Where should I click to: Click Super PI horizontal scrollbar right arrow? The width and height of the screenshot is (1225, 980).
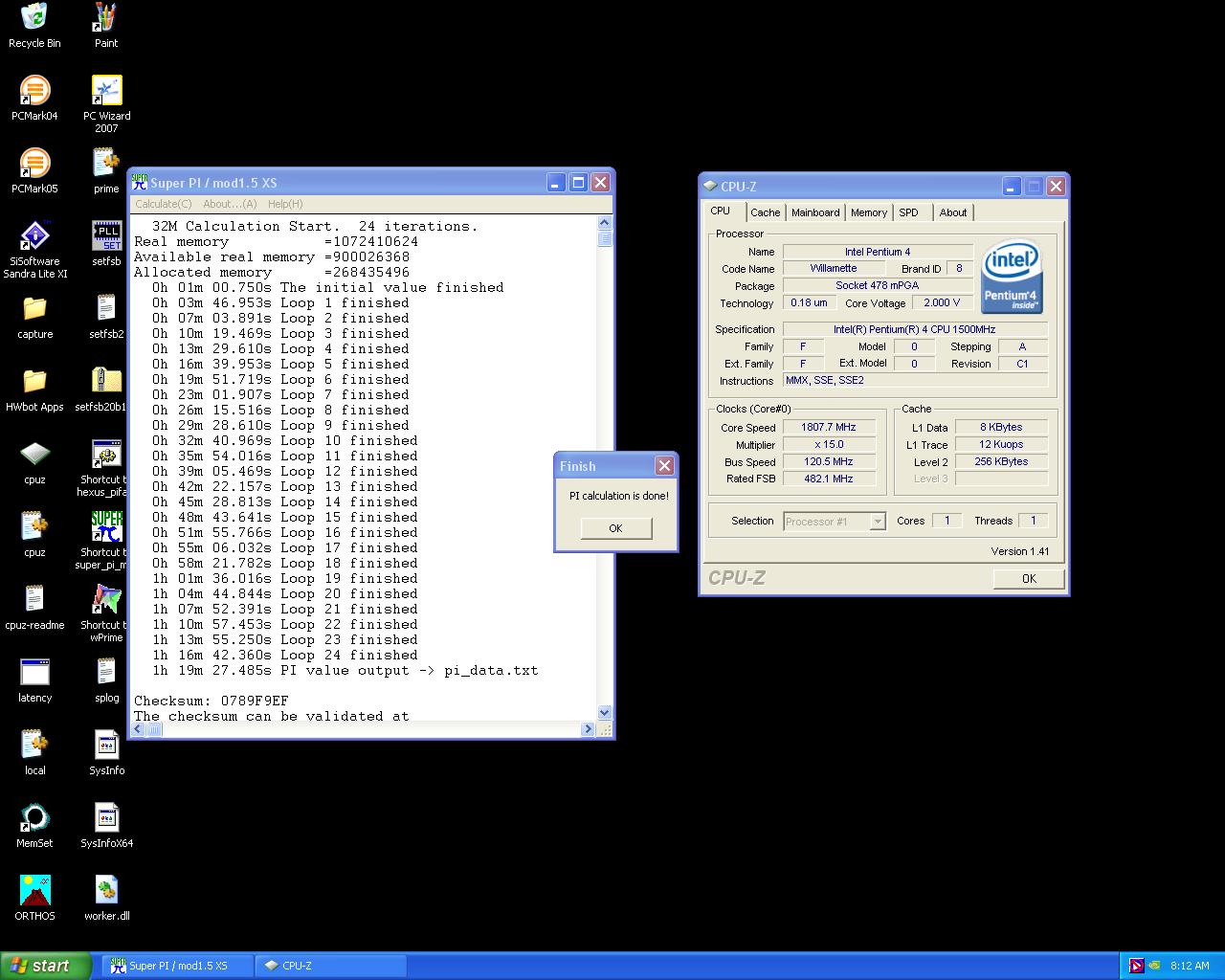coord(588,729)
